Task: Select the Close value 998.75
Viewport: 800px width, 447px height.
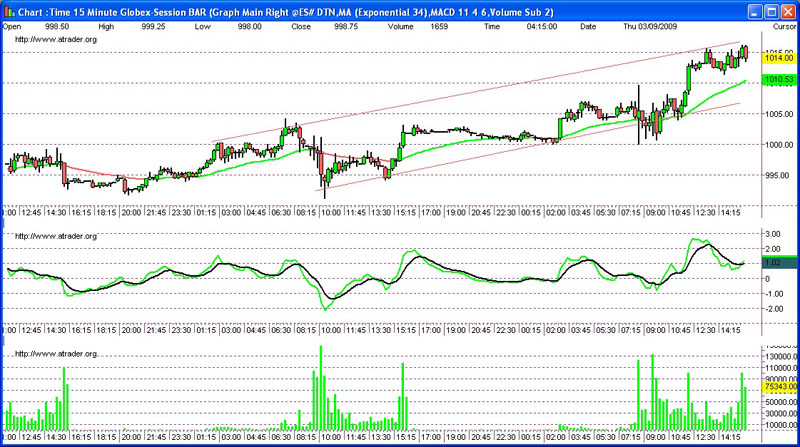Action: coord(346,27)
